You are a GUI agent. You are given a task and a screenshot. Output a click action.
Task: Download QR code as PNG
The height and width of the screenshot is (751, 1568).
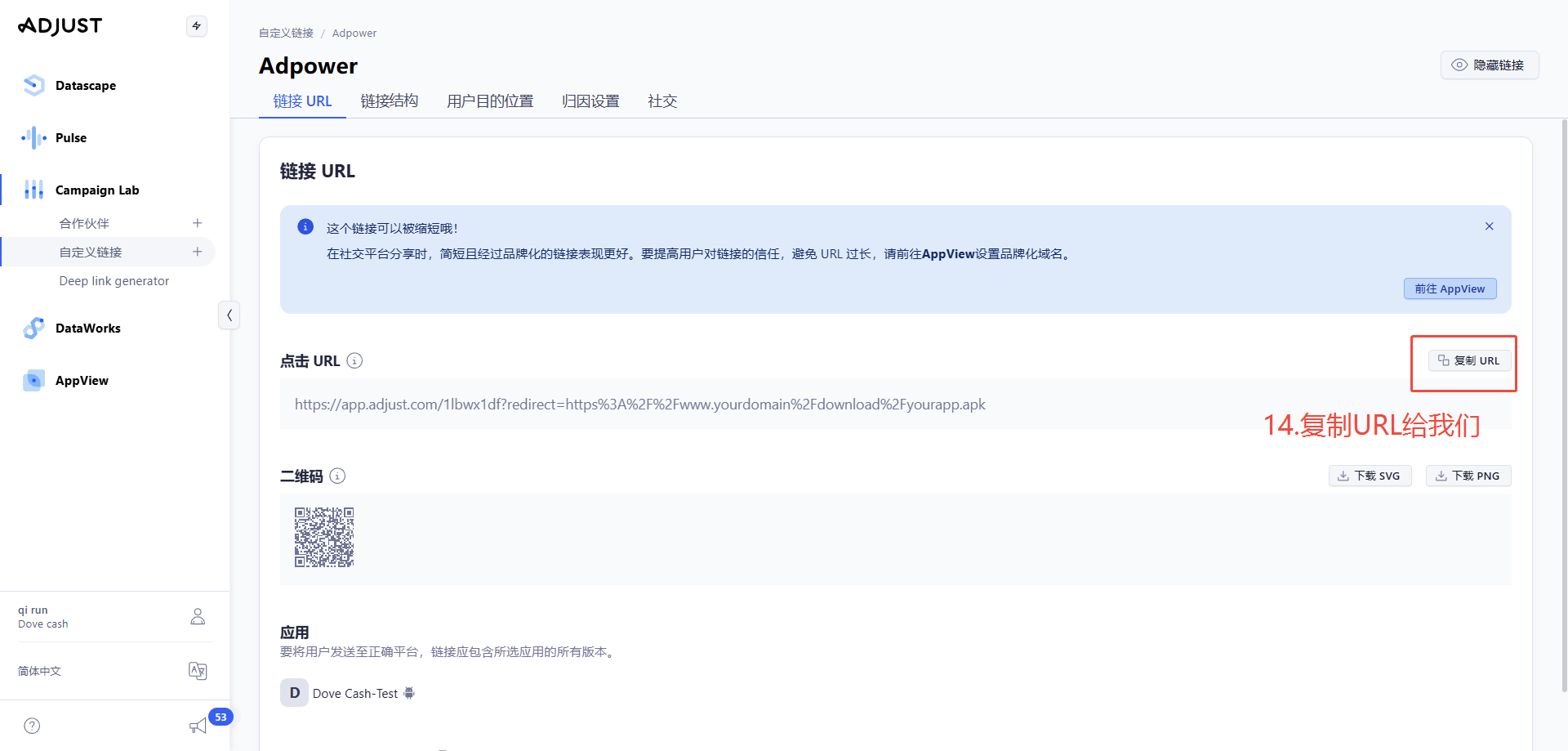[1468, 476]
